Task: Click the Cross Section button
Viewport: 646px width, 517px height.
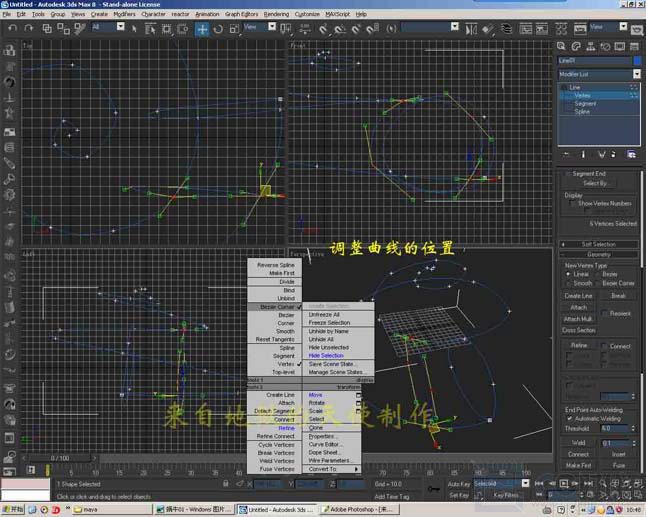Action: (578, 330)
